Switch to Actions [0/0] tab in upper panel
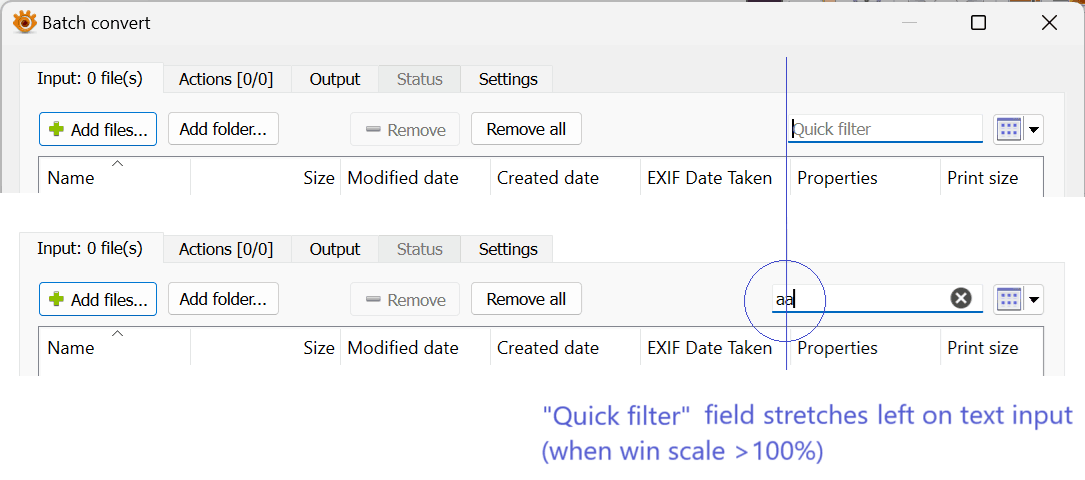Viewport: 1085px width, 480px height. (226, 79)
